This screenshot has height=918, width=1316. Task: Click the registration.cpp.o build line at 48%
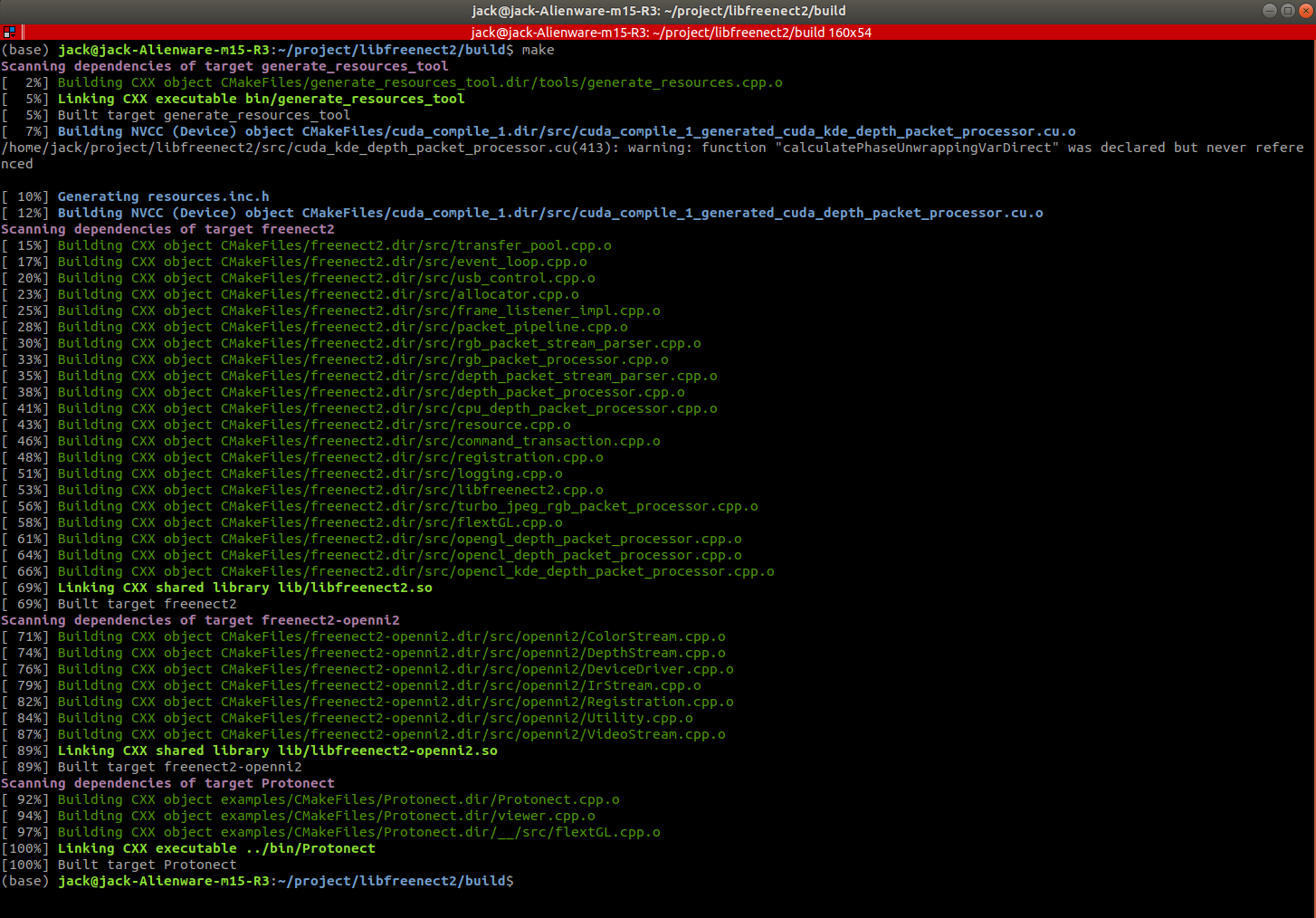(x=302, y=457)
